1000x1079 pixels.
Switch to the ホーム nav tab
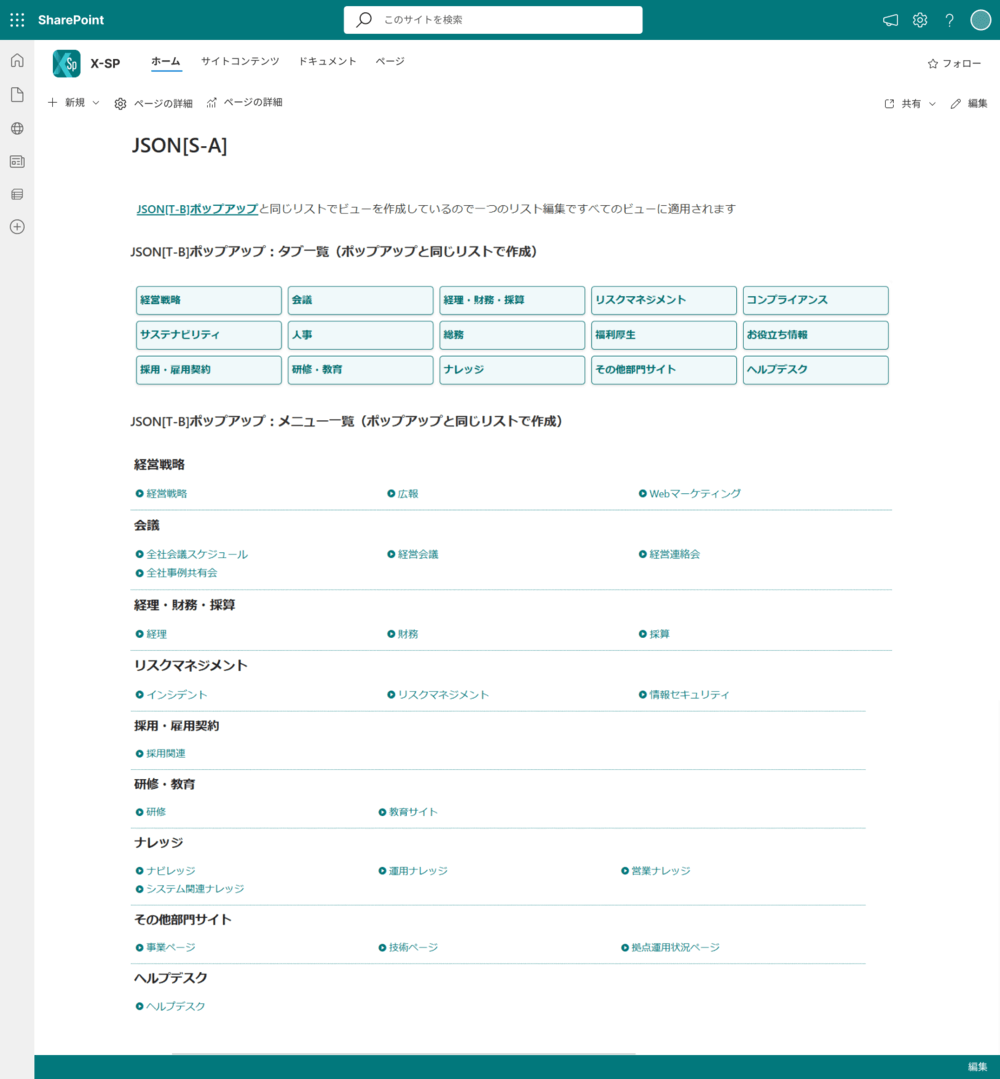coord(166,61)
